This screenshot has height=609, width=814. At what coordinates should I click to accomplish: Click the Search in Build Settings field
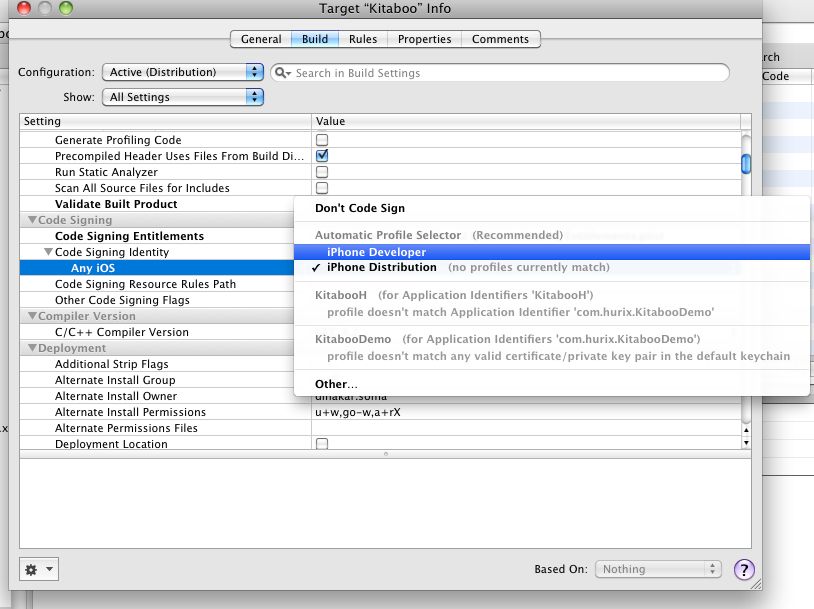point(499,73)
